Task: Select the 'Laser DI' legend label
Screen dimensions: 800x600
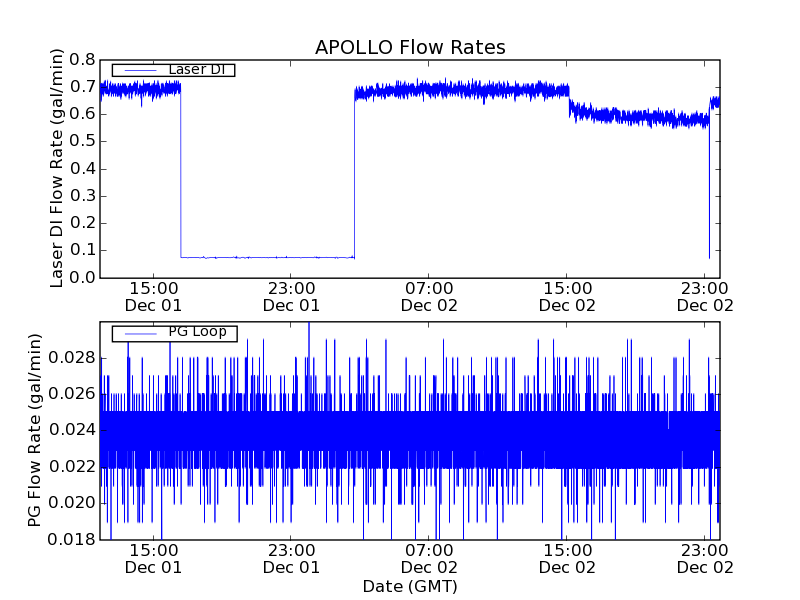Action: (x=196, y=69)
